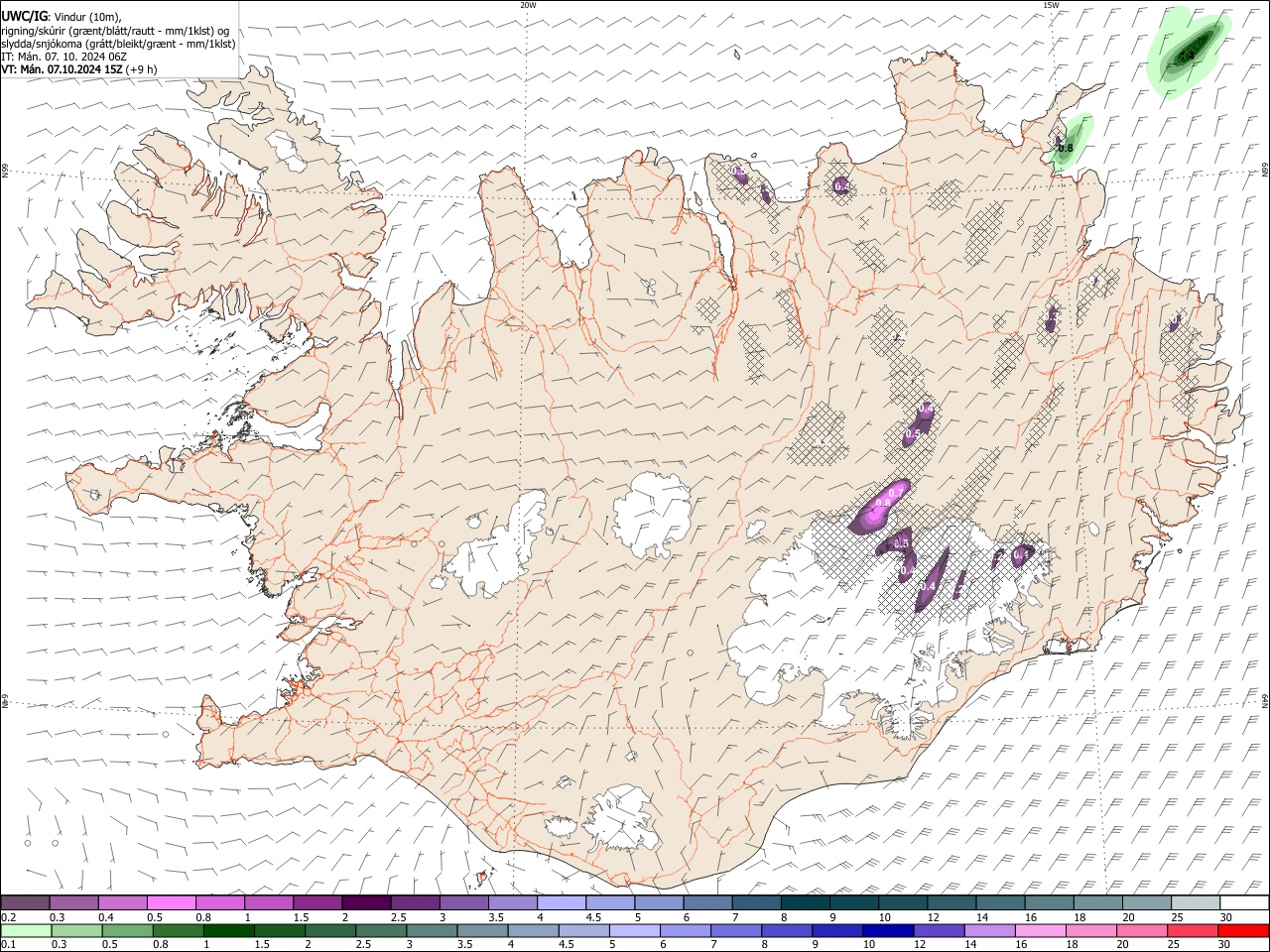The image size is (1270, 952).
Task: Click the rain scale swatch starting at 5
Action: tap(633, 930)
